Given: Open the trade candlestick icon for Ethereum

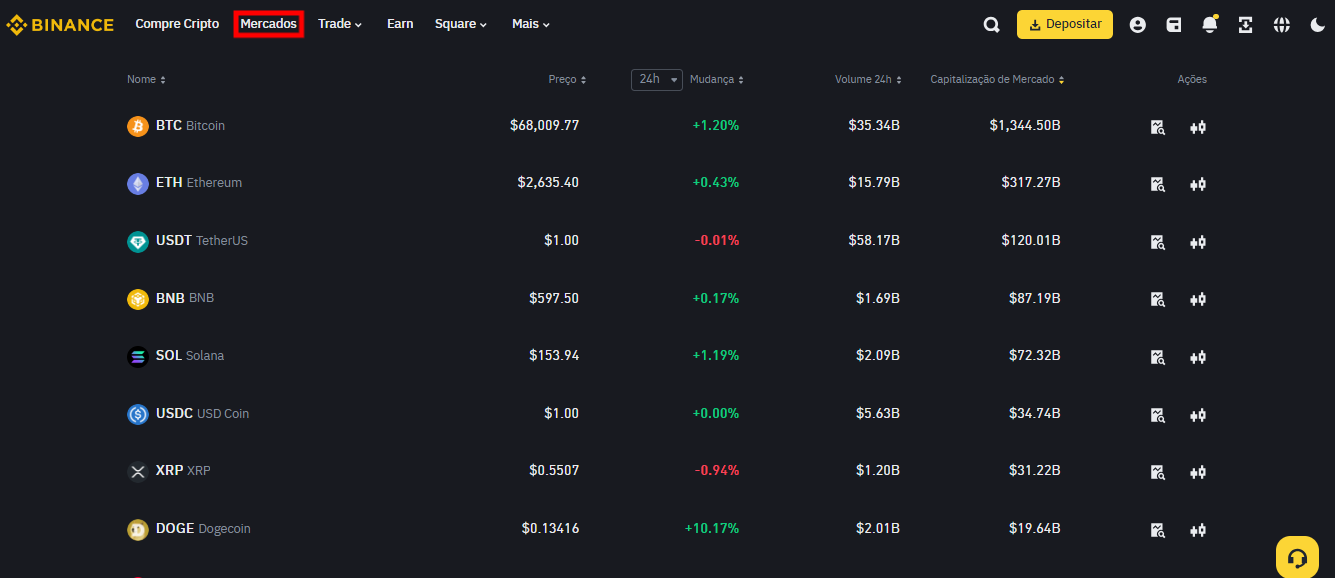Looking at the screenshot, I should click(x=1197, y=184).
